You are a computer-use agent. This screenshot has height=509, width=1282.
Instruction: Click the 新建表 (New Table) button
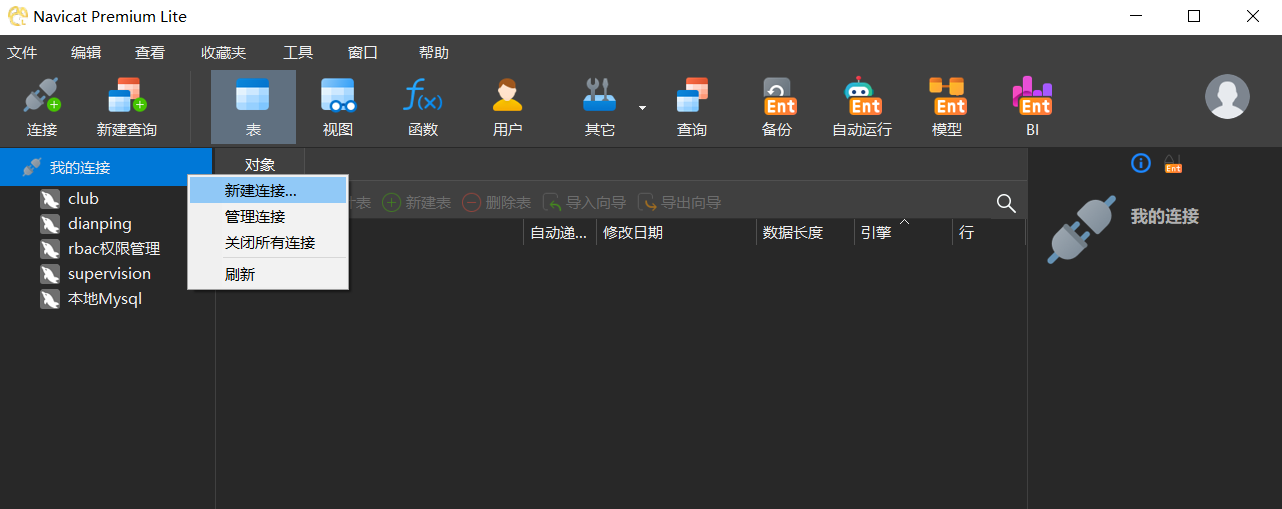(x=417, y=203)
